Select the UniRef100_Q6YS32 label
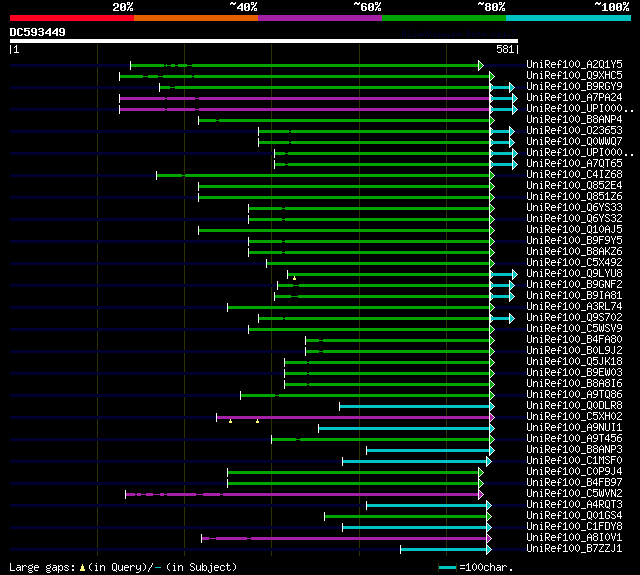 tap(574, 219)
